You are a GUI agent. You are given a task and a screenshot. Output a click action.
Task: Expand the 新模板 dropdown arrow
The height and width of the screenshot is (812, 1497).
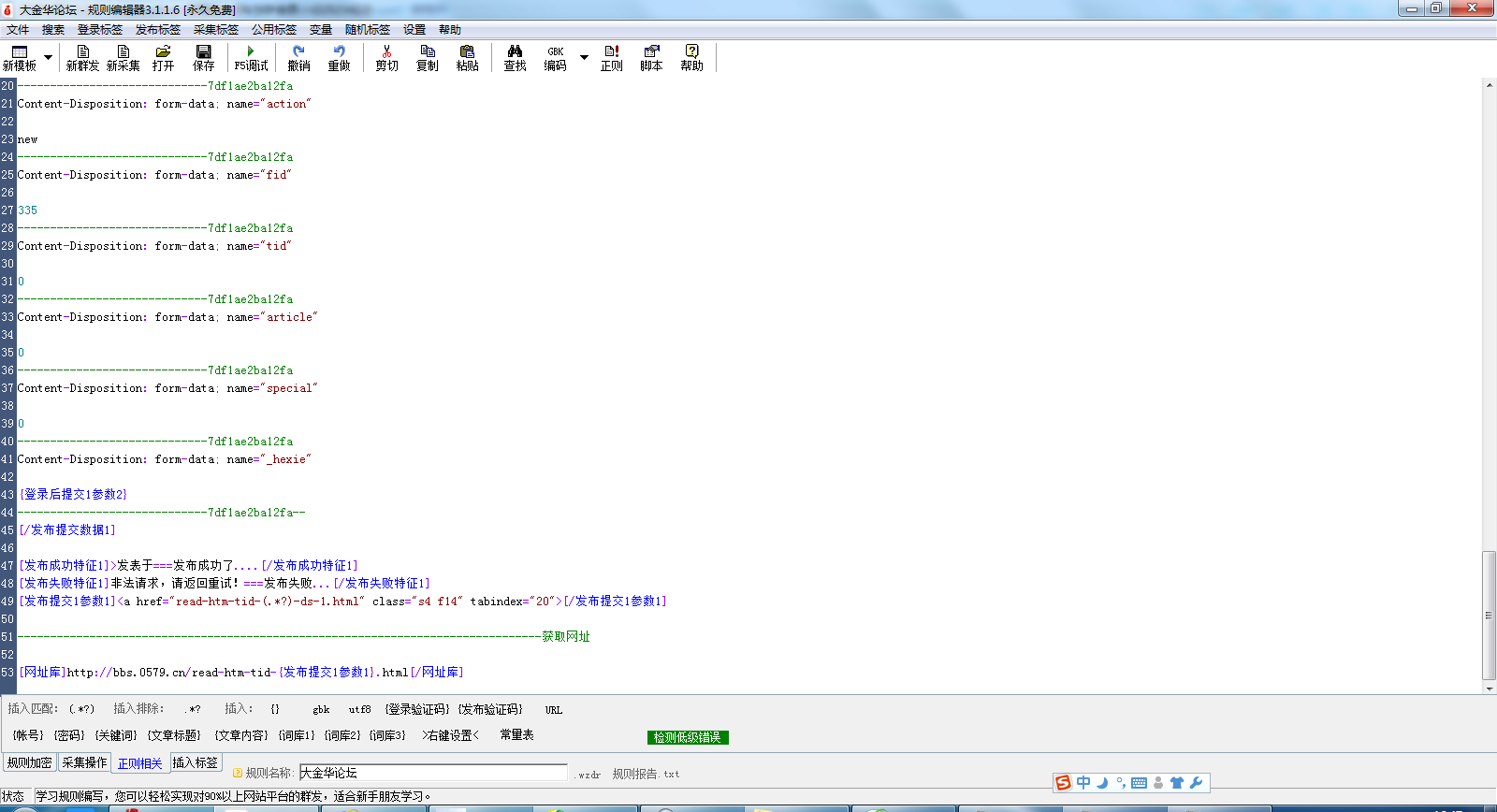coord(49,58)
